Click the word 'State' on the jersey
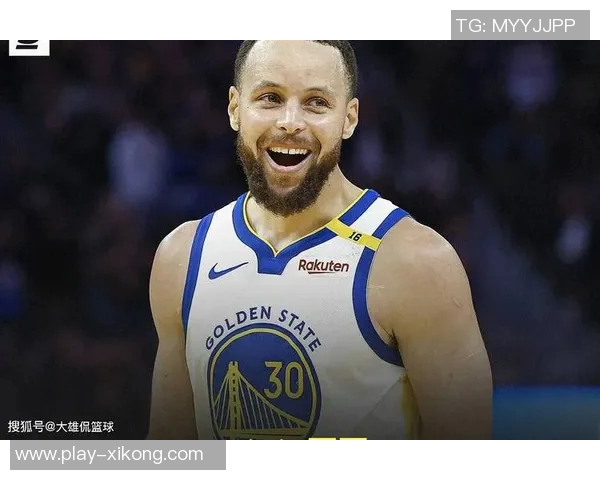Image resolution: width=600 pixels, height=480 pixels. click(300, 329)
